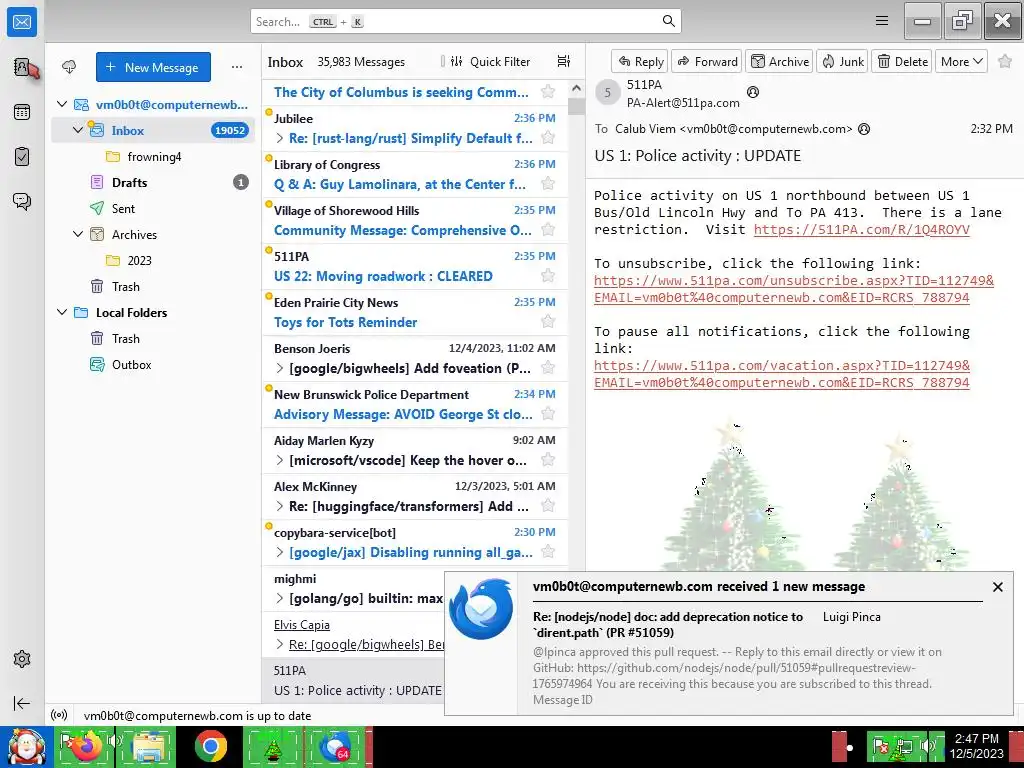The height and width of the screenshot is (768, 1024).
Task: Click volume icon in system tray
Action: 926,747
